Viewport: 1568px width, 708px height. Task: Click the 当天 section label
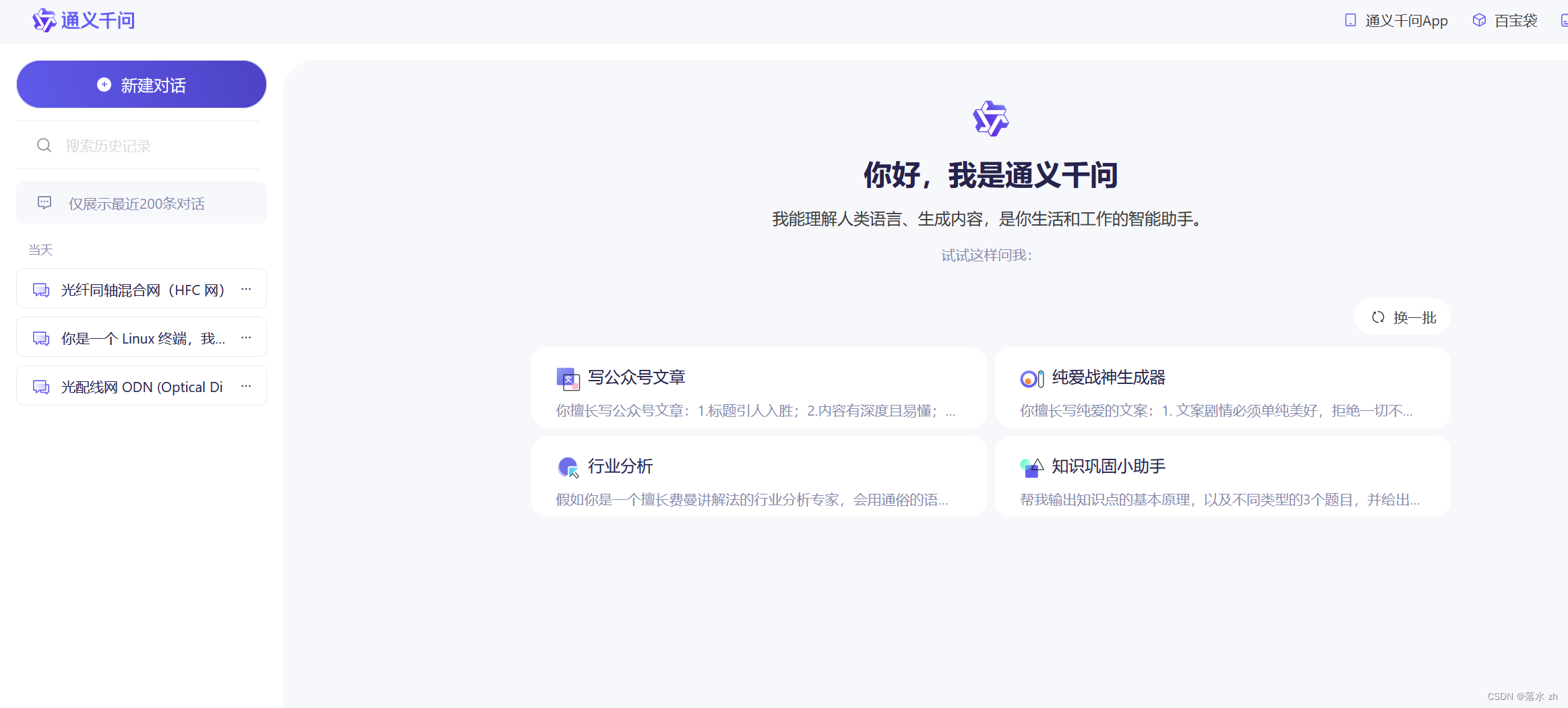[x=40, y=250]
